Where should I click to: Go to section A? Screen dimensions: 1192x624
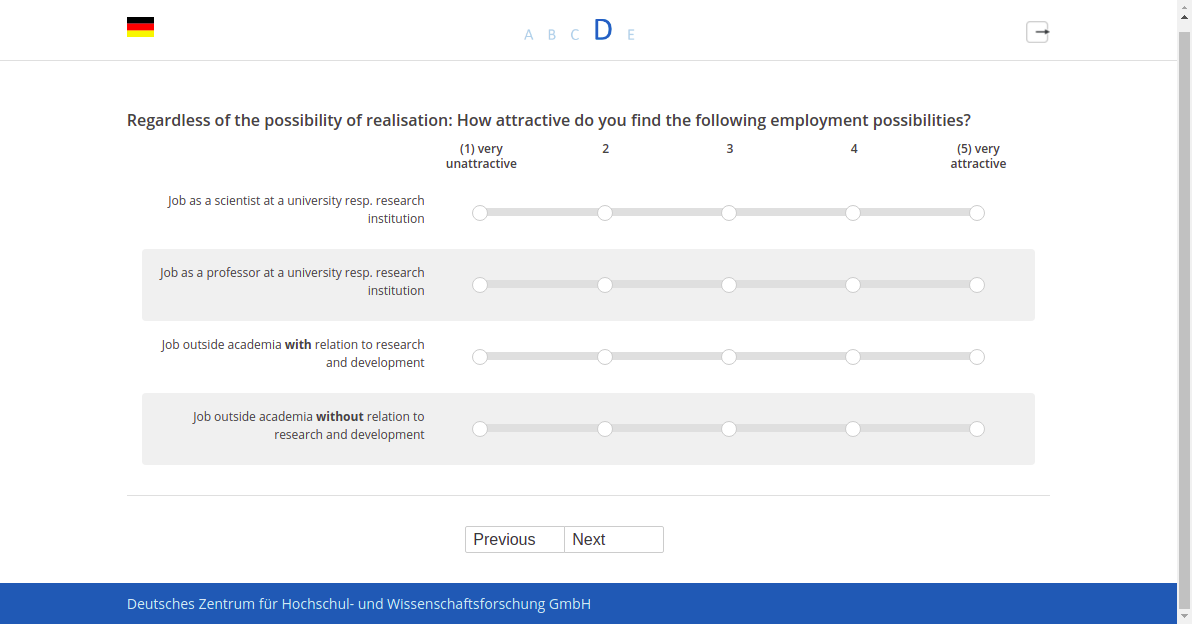528,35
